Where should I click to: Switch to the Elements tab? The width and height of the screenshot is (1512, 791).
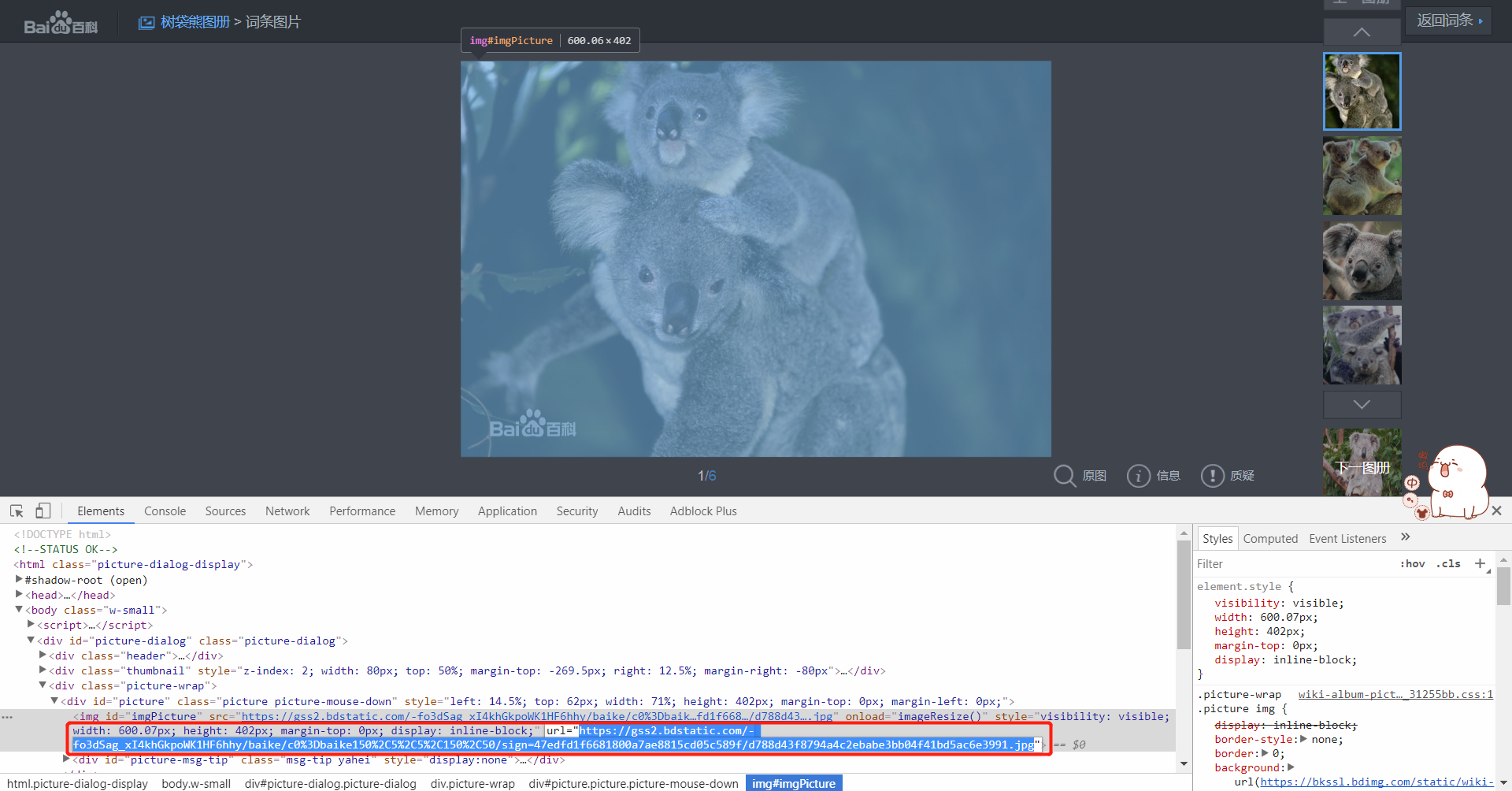[x=101, y=511]
